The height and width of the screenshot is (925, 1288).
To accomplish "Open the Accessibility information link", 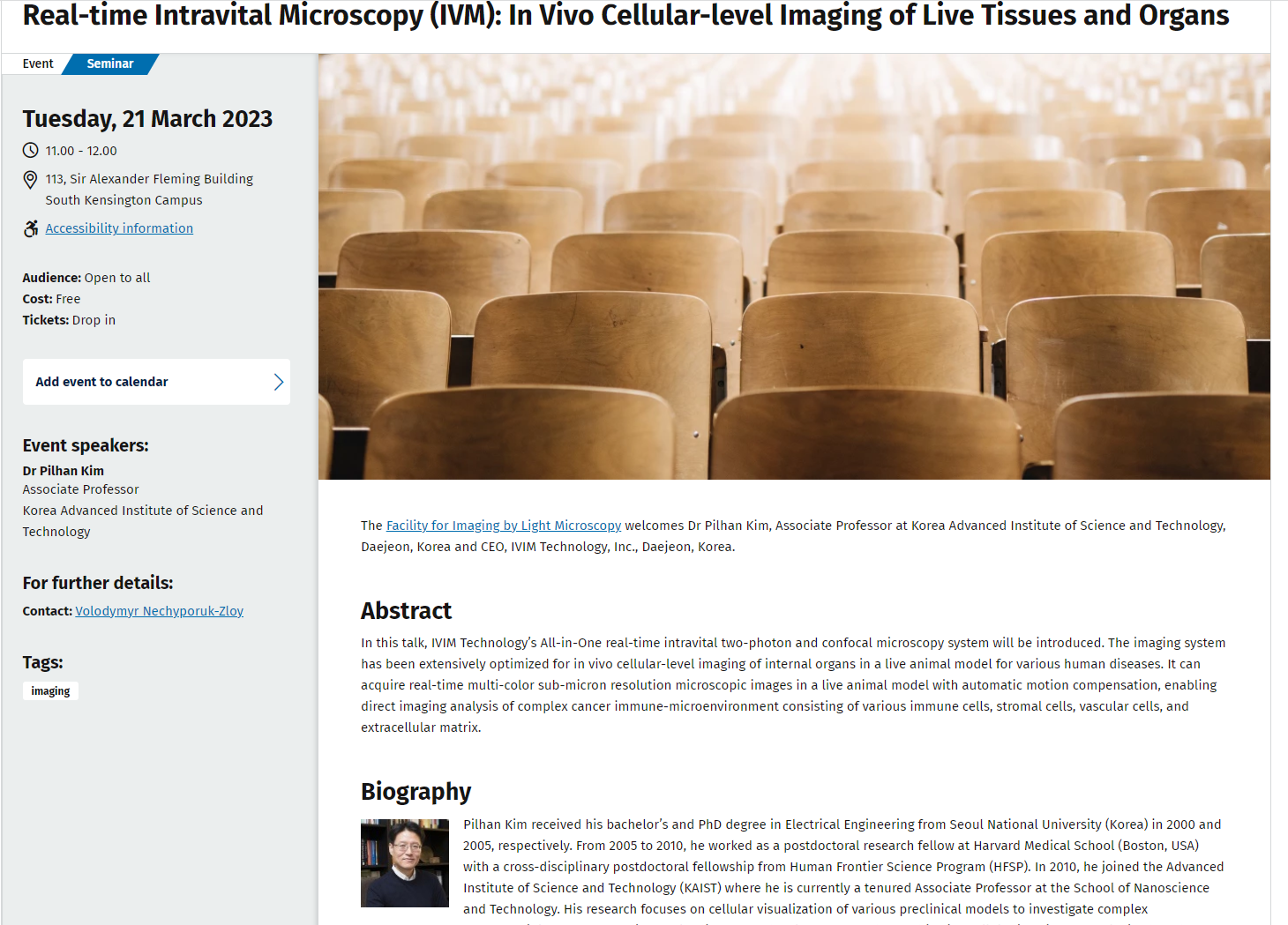I will point(119,228).
